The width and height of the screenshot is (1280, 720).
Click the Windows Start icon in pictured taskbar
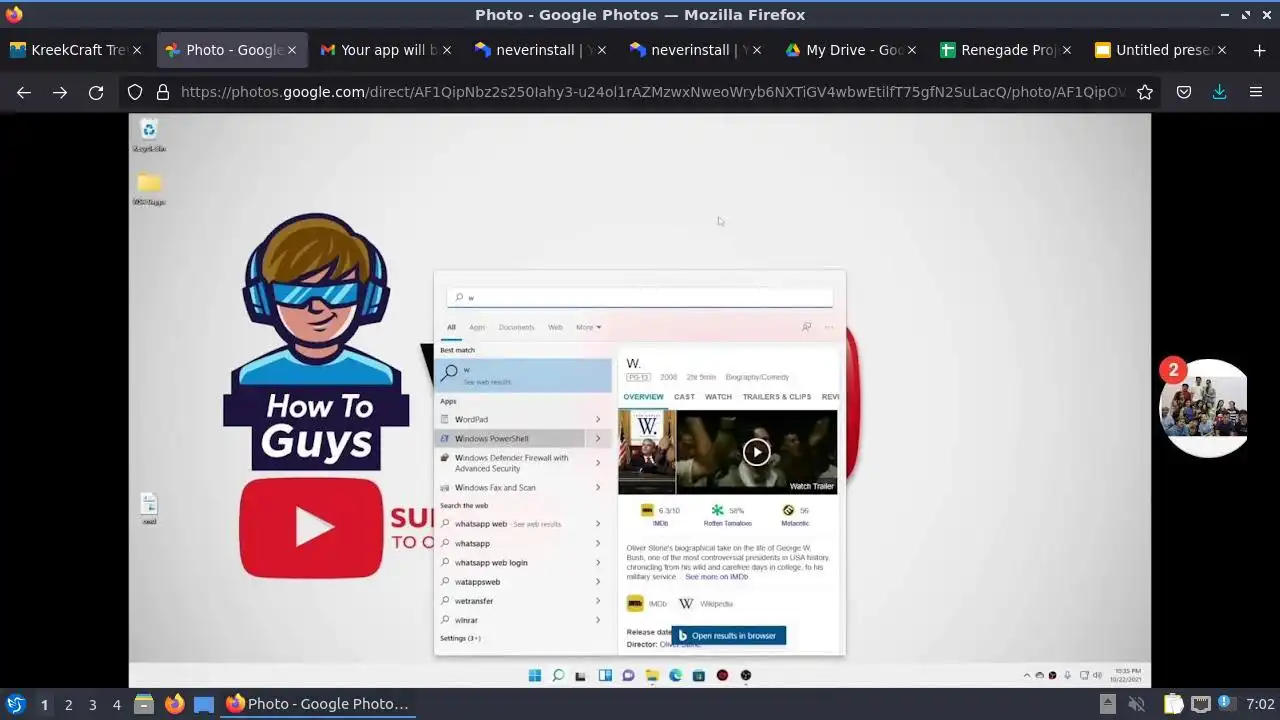(535, 676)
